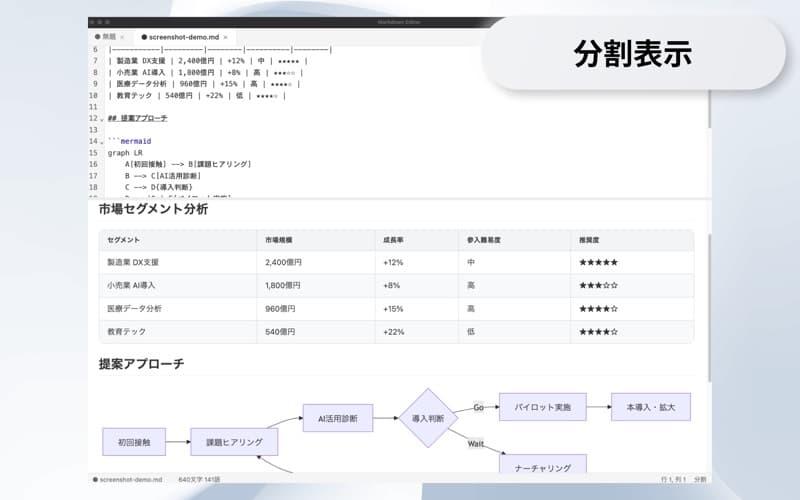This screenshot has width=800, height=500.
Task: Switch to the 無題 tab
Action: click(x=109, y=37)
